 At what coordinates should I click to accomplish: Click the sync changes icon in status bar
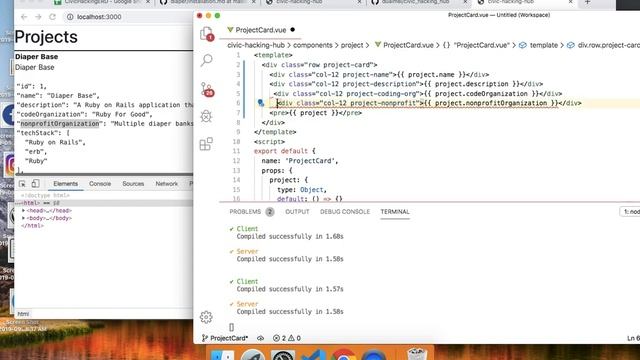pyautogui.click(x=260, y=338)
